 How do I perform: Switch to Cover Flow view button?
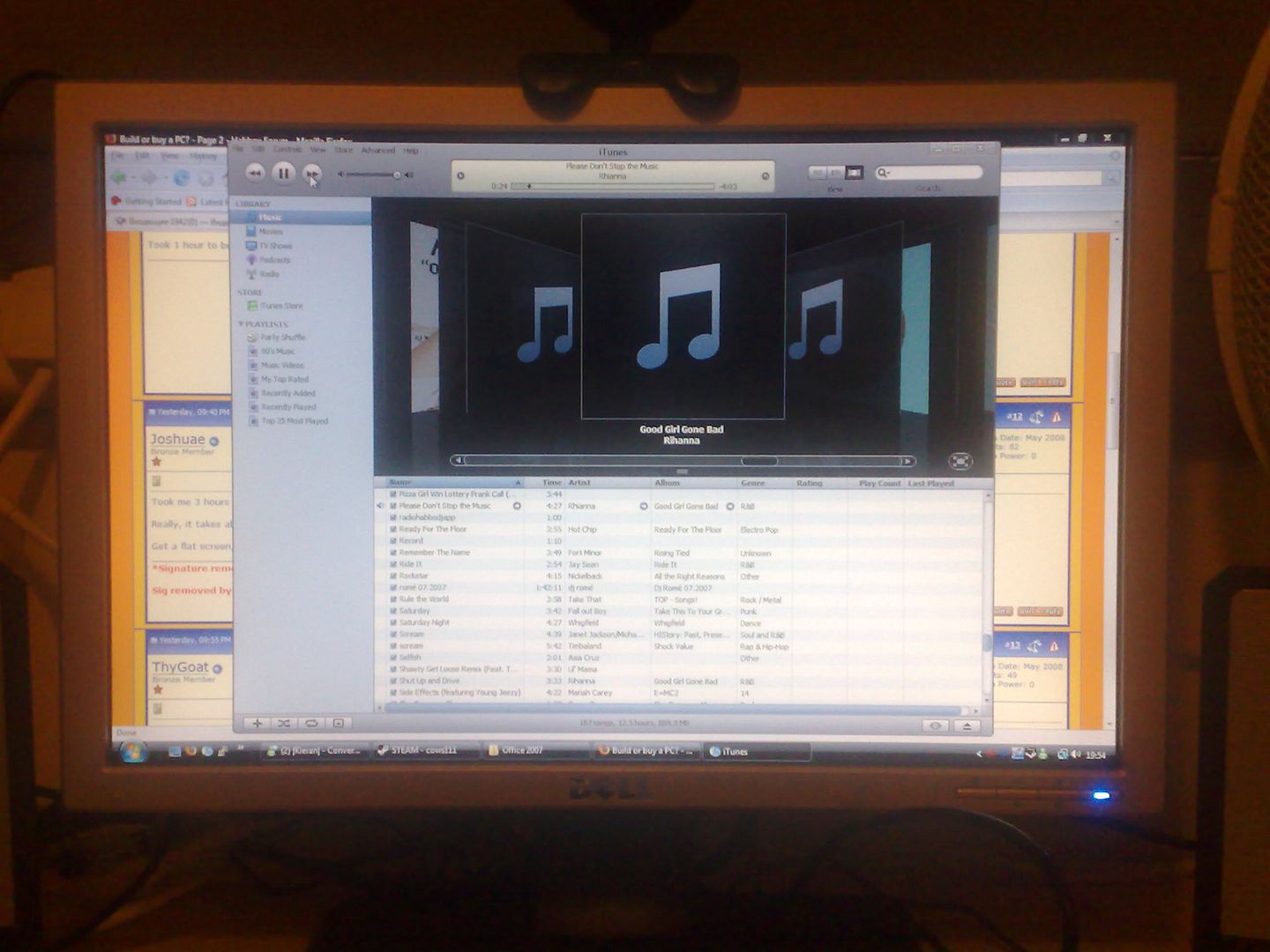[853, 173]
